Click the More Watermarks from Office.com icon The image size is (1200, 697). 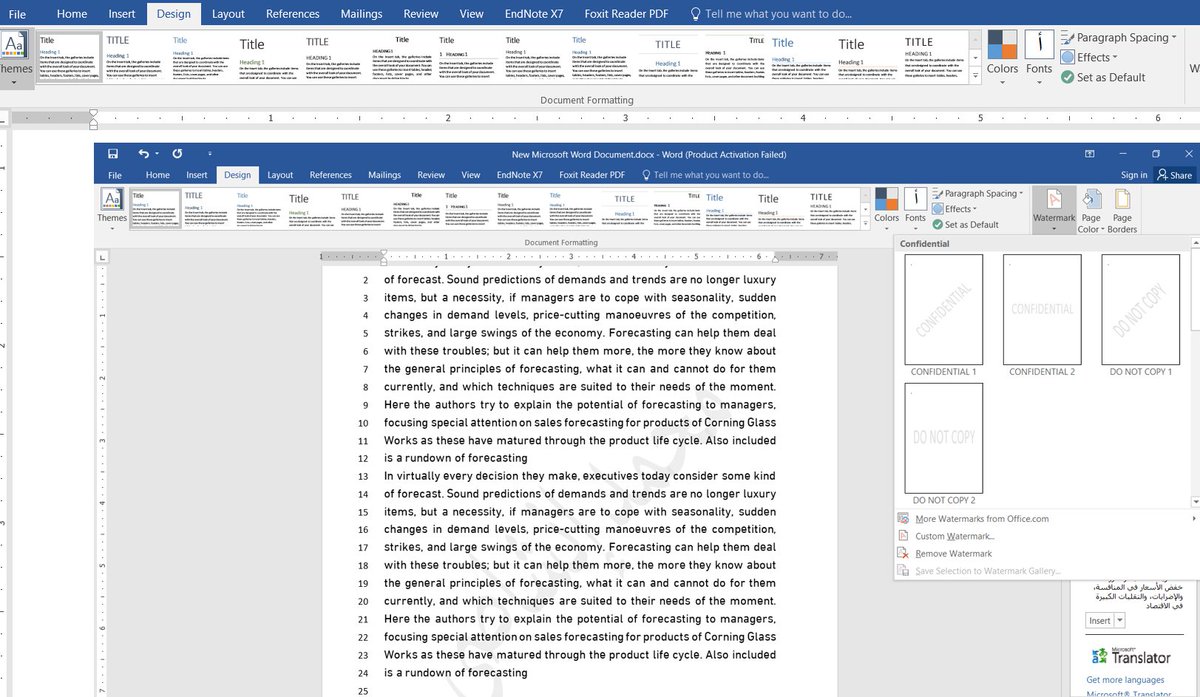point(904,519)
